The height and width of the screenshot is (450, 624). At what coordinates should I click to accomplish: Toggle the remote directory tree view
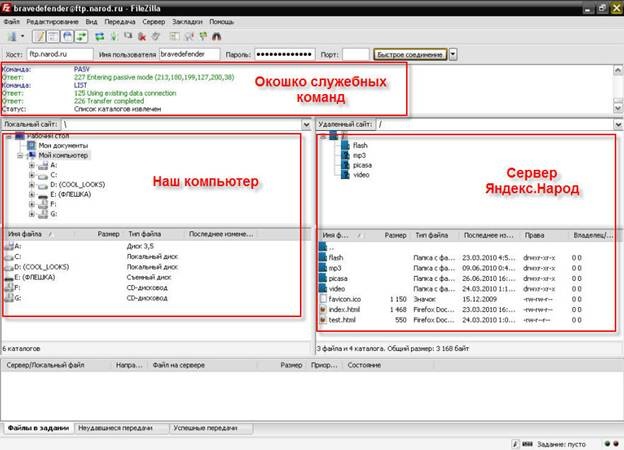(67, 37)
